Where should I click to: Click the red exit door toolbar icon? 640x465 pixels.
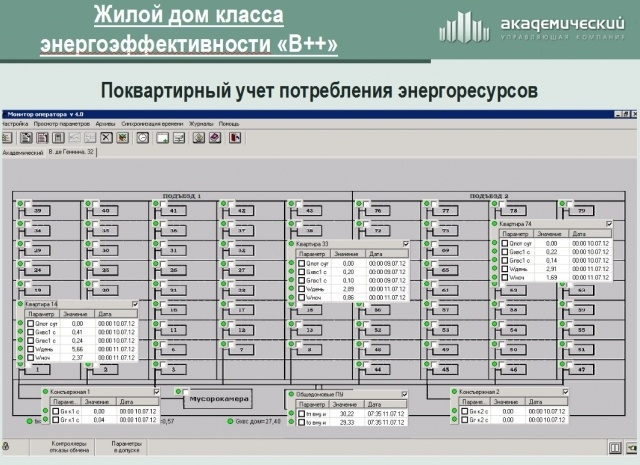coord(235,138)
